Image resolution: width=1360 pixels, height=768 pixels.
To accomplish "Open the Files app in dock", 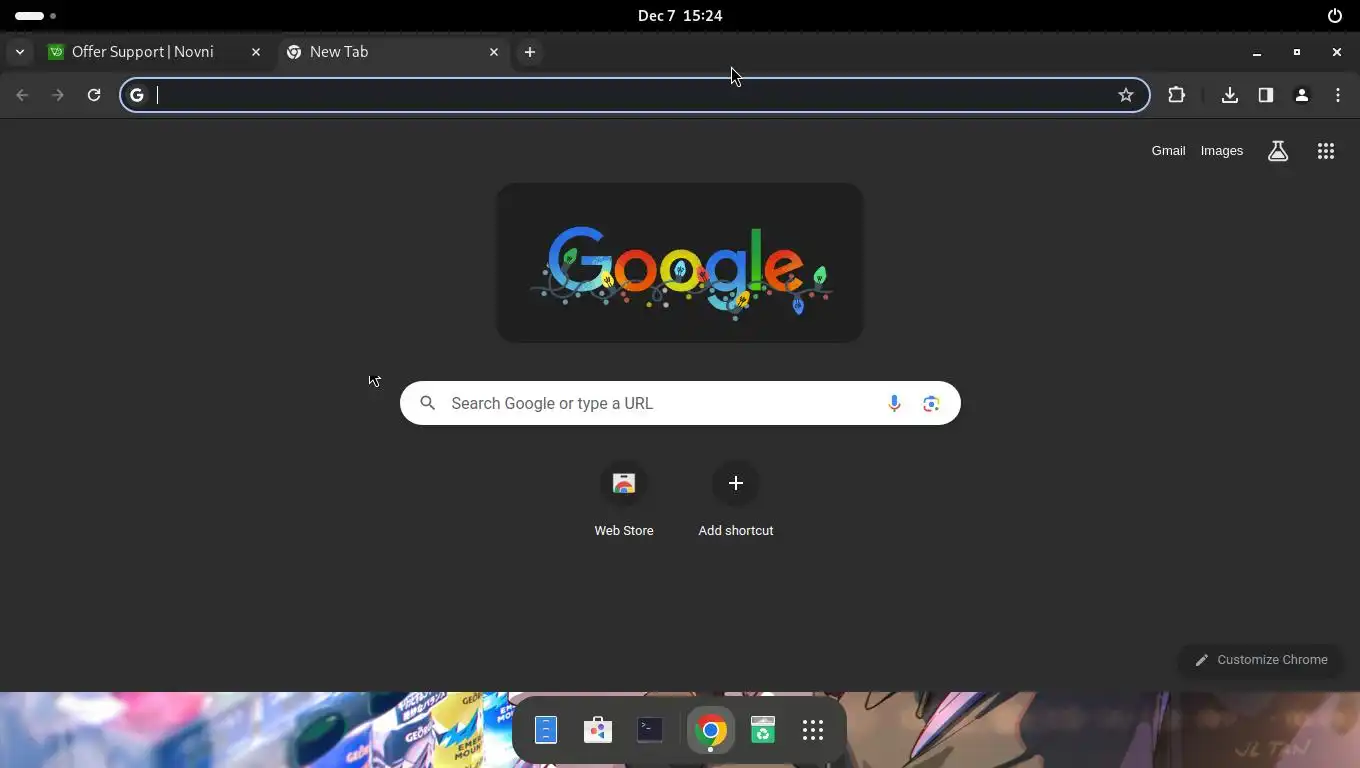I will 546,731.
